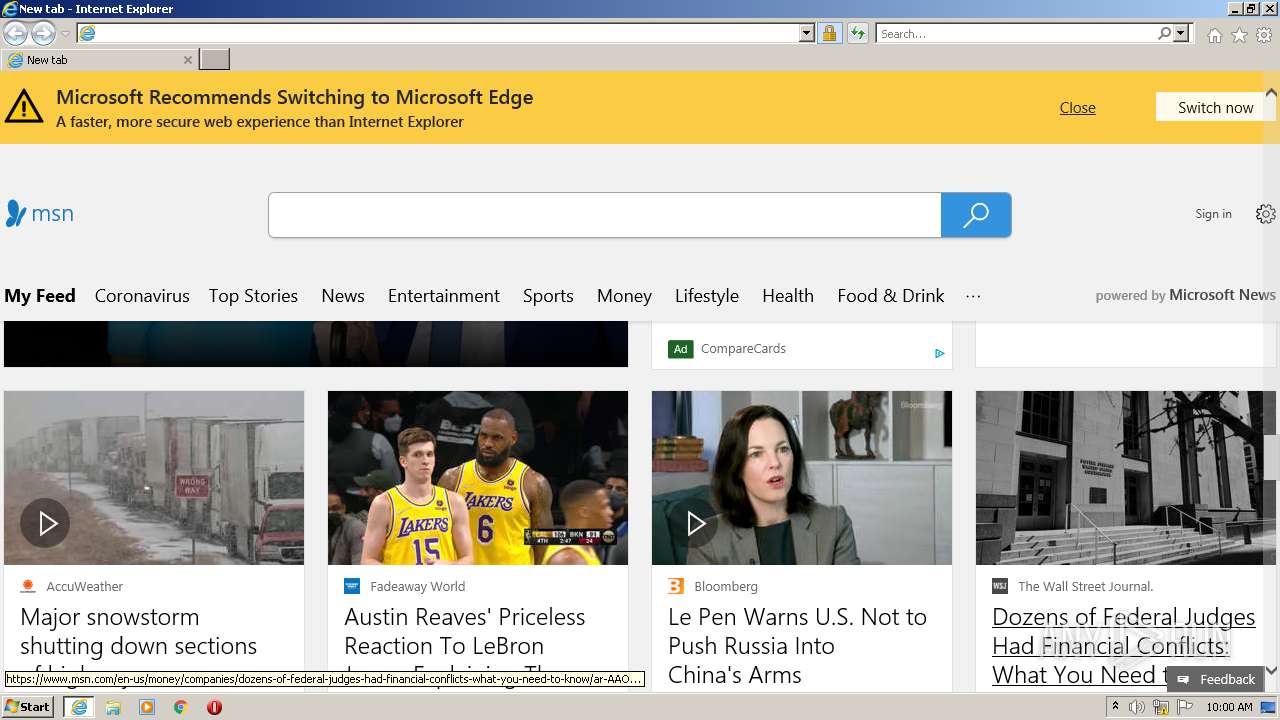Open Coronavirus section
The width and height of the screenshot is (1280, 720).
coord(142,296)
